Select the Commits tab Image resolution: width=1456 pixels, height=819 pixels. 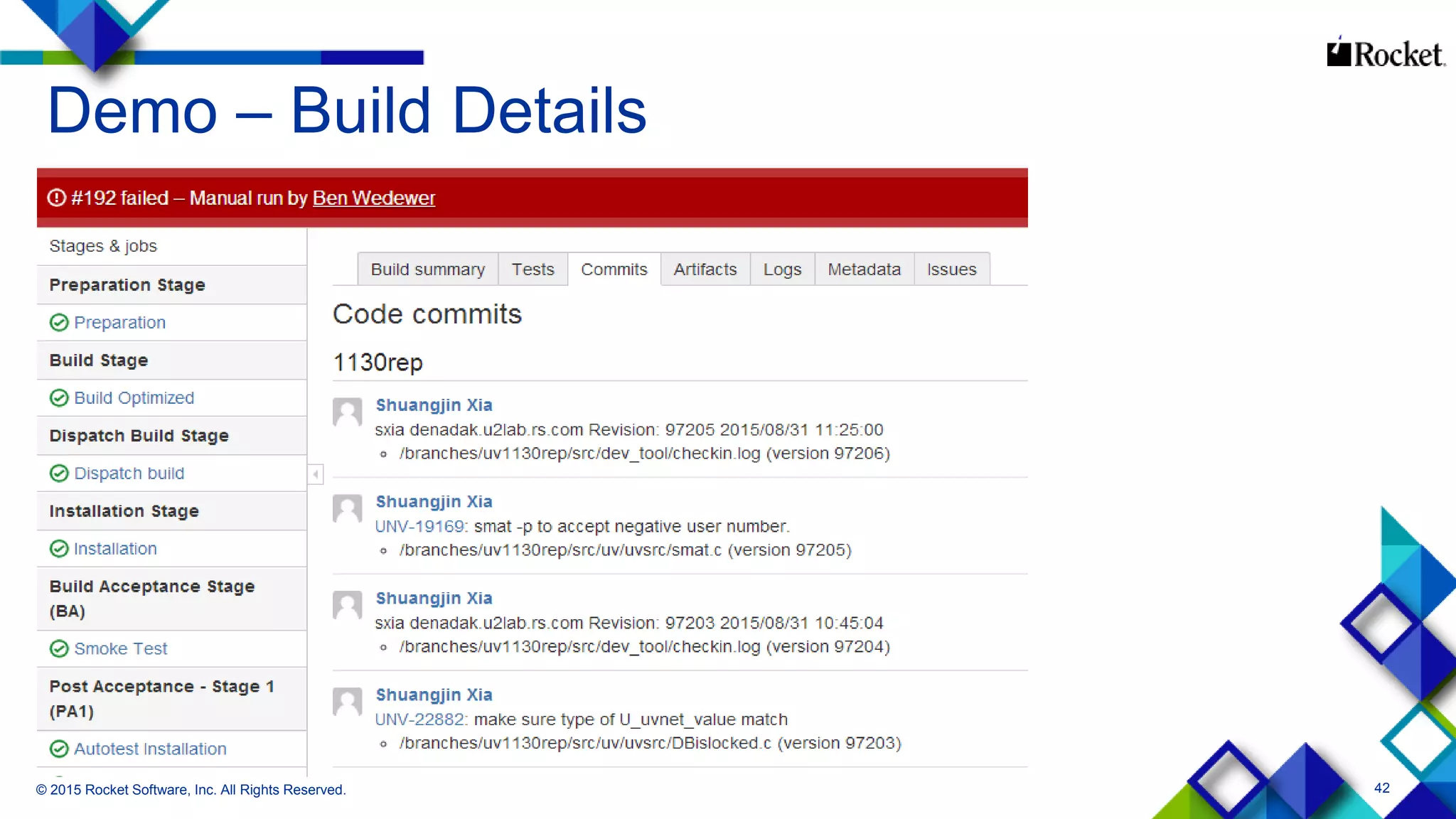pyautogui.click(x=614, y=269)
